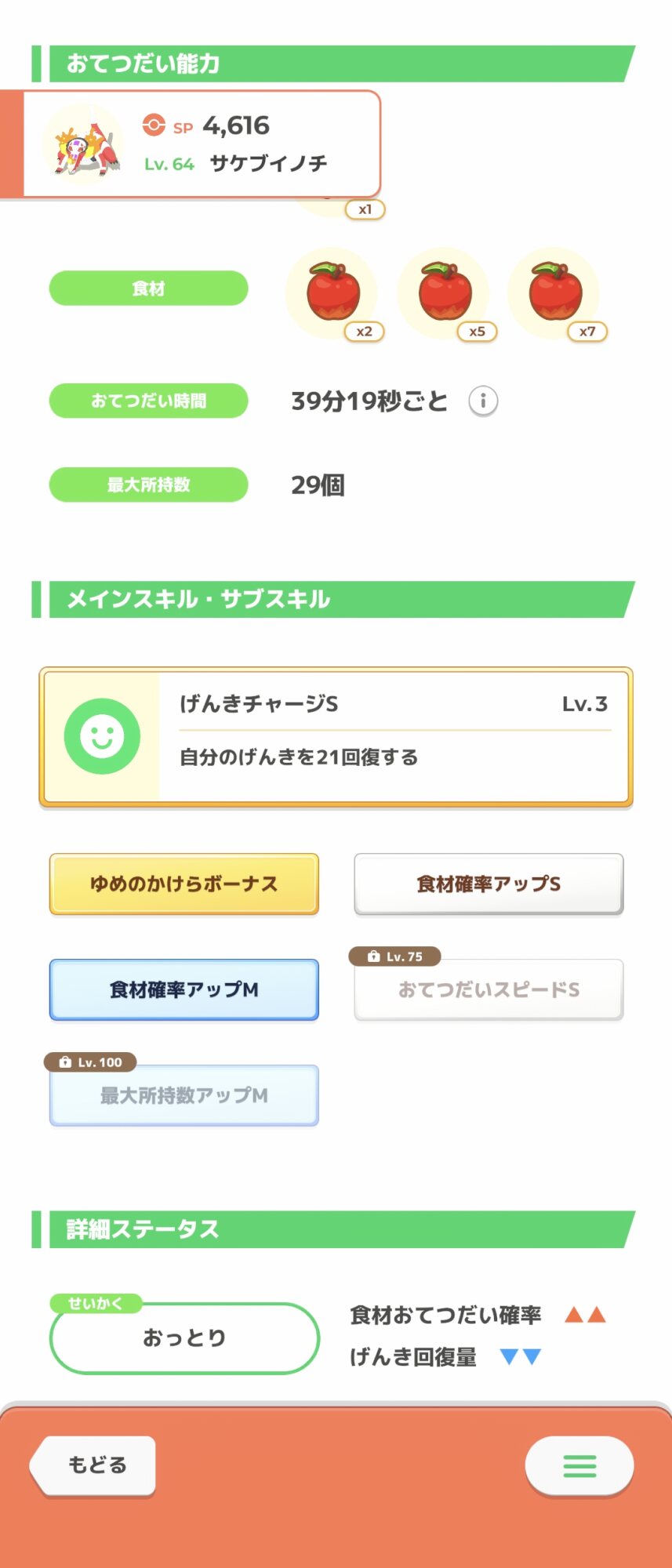Tap the apple ingredient marked x7
This screenshot has height=1568, width=672.
pos(555,292)
